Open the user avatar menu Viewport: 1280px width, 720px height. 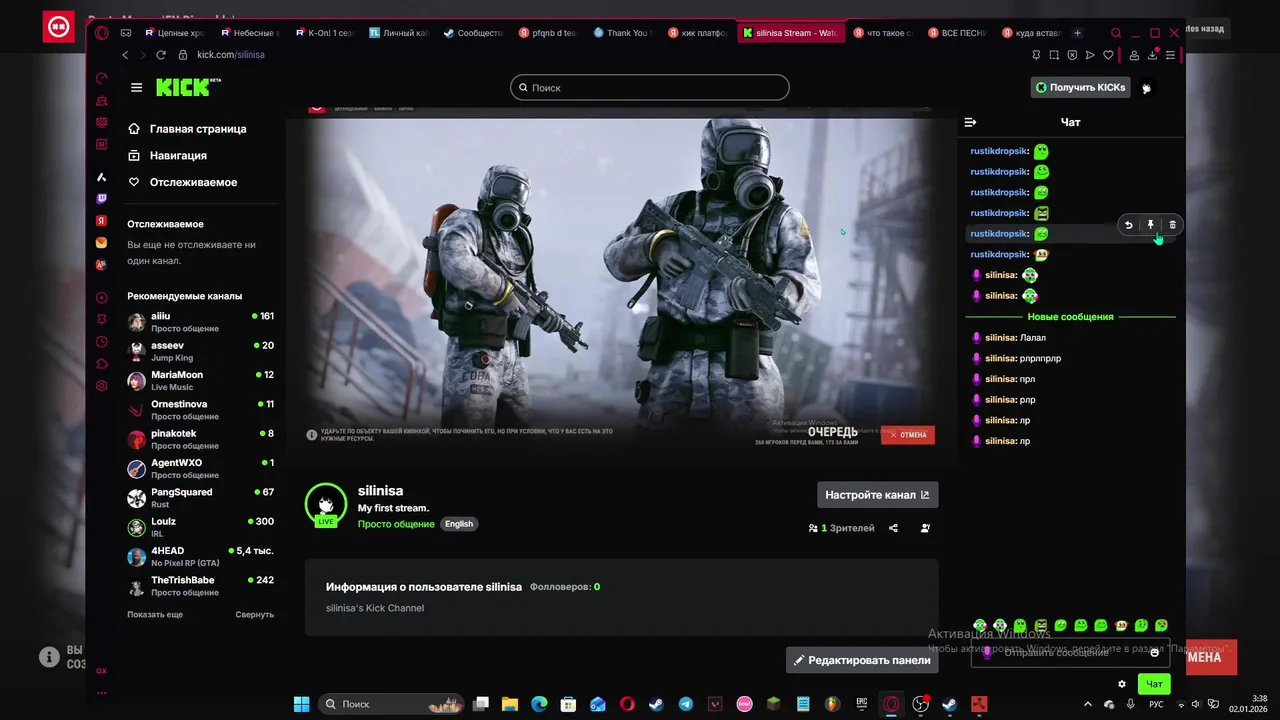pyautogui.click(x=1146, y=88)
